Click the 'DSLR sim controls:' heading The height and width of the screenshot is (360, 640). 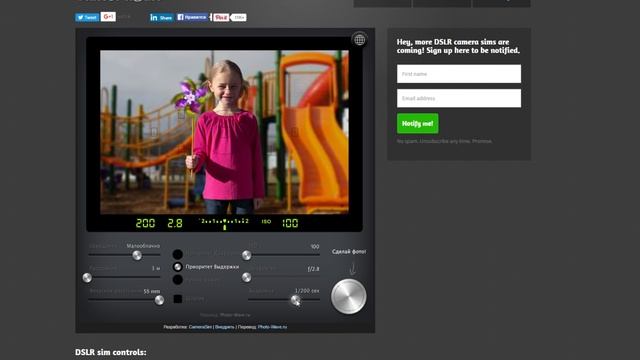coord(111,352)
